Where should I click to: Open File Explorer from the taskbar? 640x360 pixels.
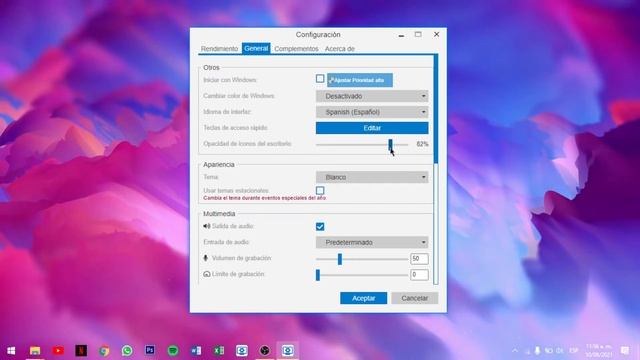[x=35, y=351]
